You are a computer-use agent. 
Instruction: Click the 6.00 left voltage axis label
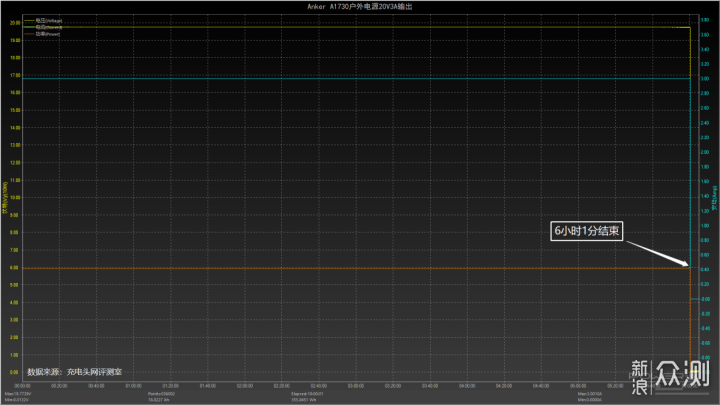tap(14, 267)
